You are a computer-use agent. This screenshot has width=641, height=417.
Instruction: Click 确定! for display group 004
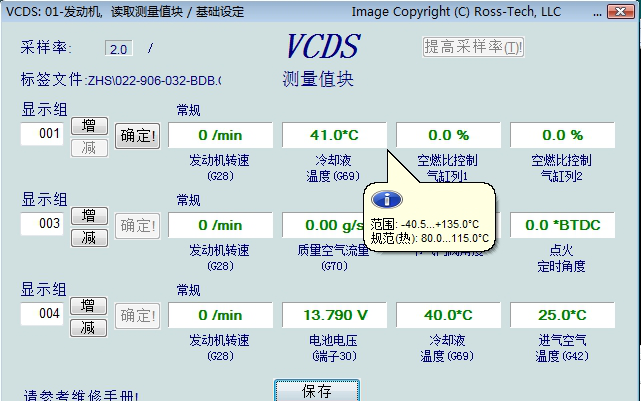click(137, 316)
